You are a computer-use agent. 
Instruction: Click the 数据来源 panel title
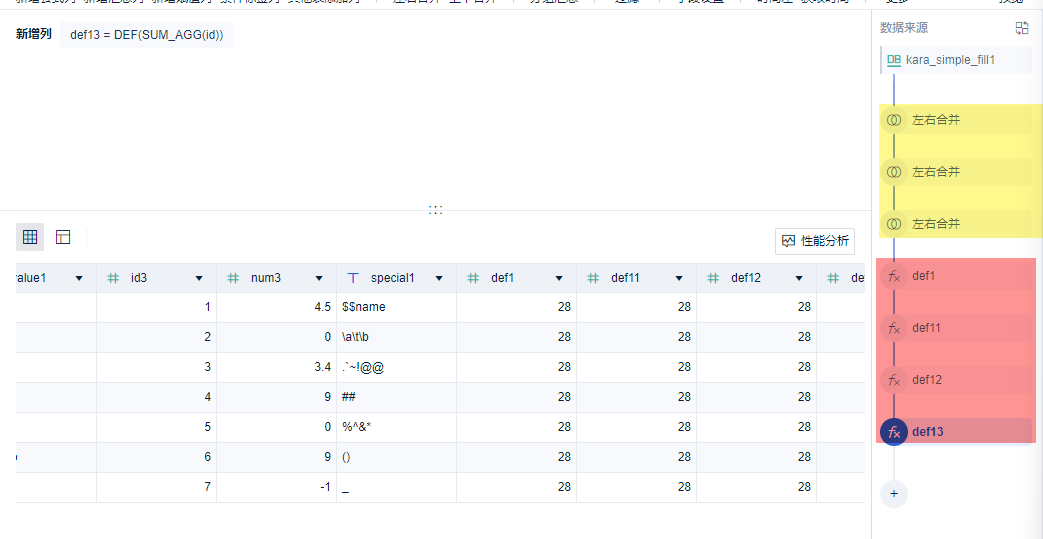tap(904, 28)
